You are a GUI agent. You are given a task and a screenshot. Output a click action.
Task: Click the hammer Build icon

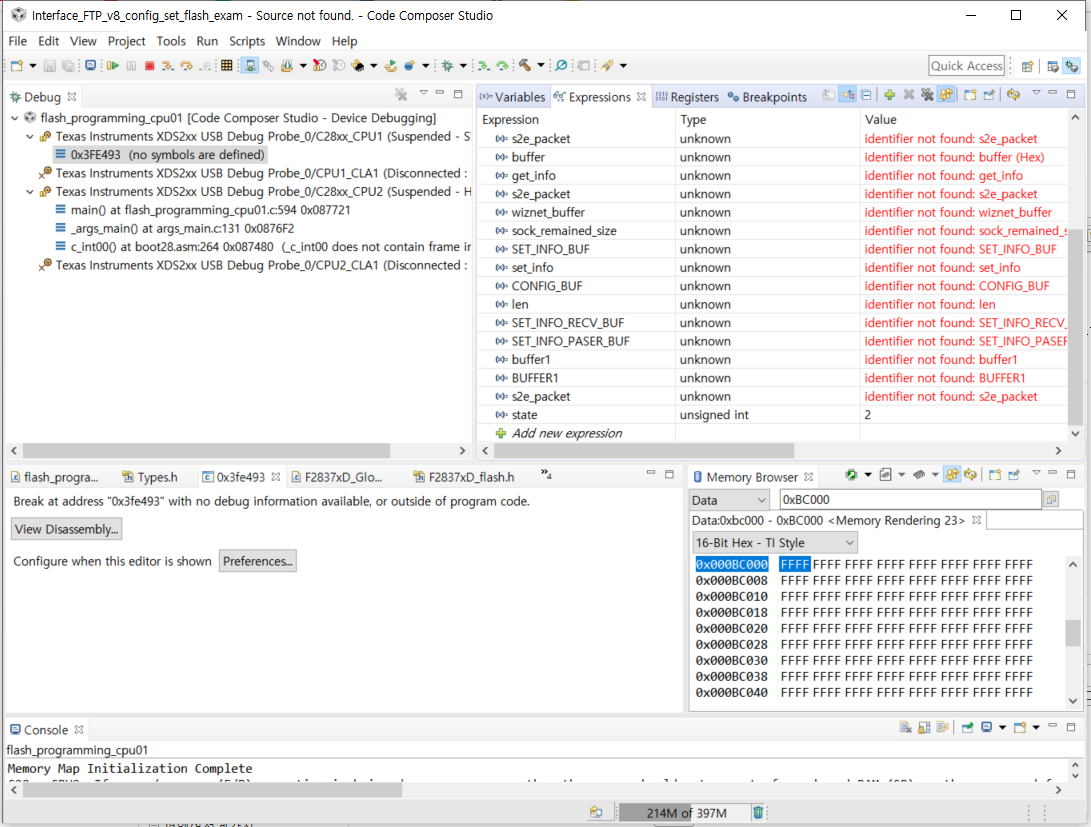(525, 65)
